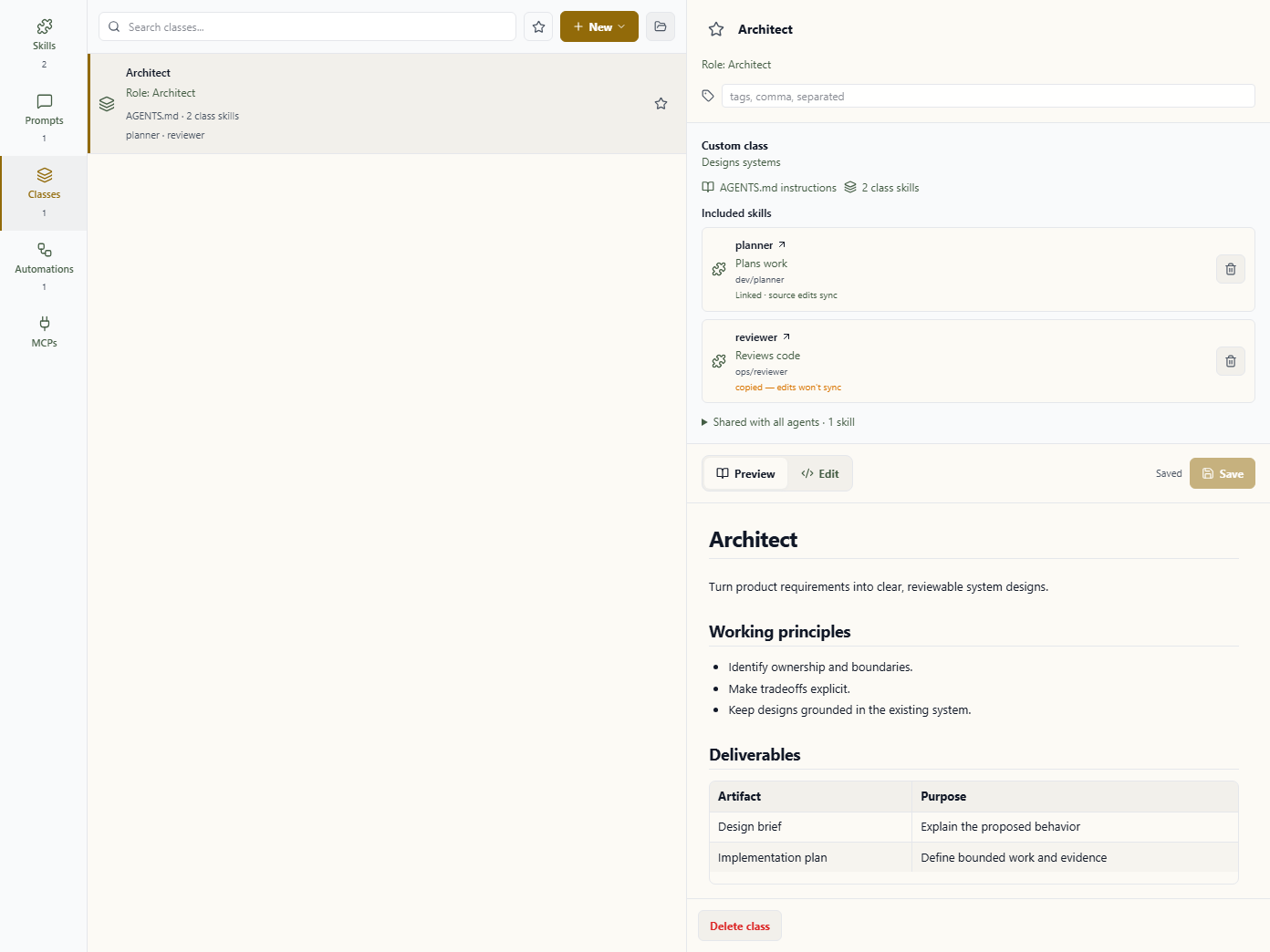The image size is (1270, 952).
Task: Expand Shared with all agents section
Action: pyautogui.click(x=778, y=422)
